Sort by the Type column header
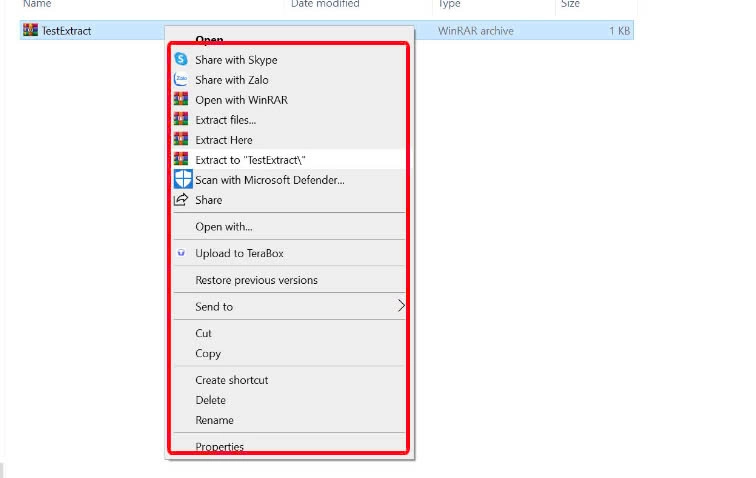The width and height of the screenshot is (756, 478). (449, 4)
